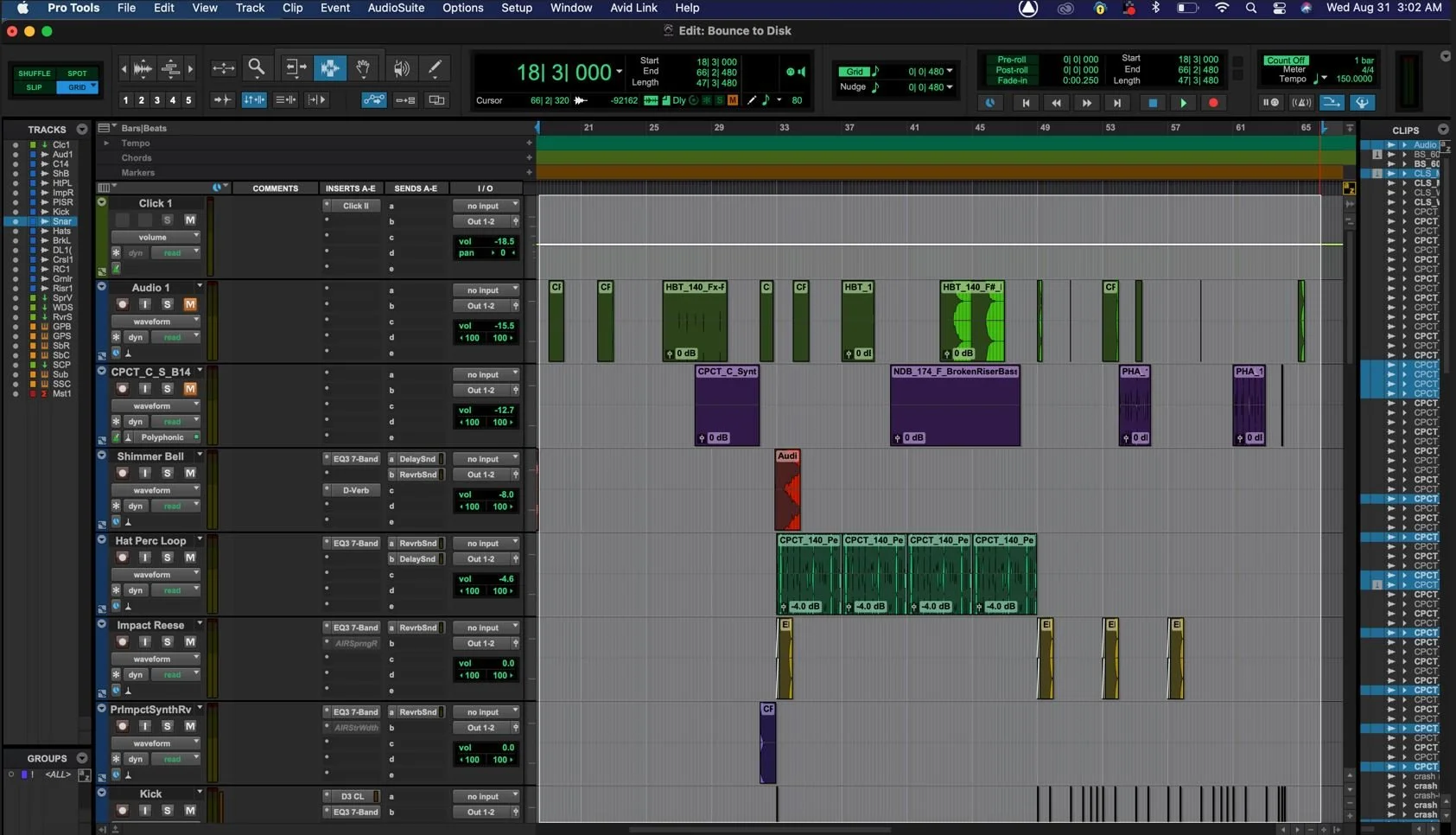
Task: Open the automation mode dropdown on Hat Perc Loop
Action: [176, 590]
